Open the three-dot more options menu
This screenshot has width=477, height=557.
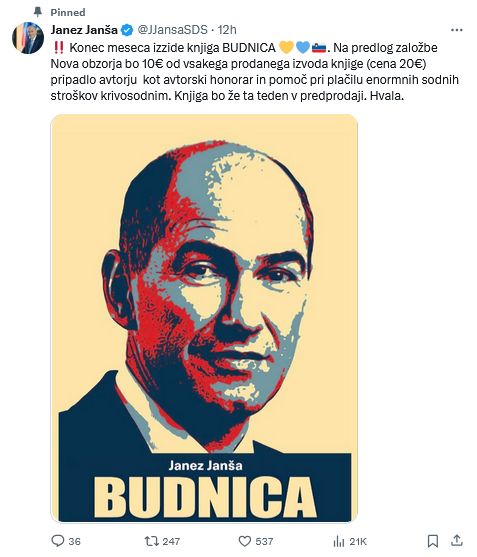click(x=456, y=30)
